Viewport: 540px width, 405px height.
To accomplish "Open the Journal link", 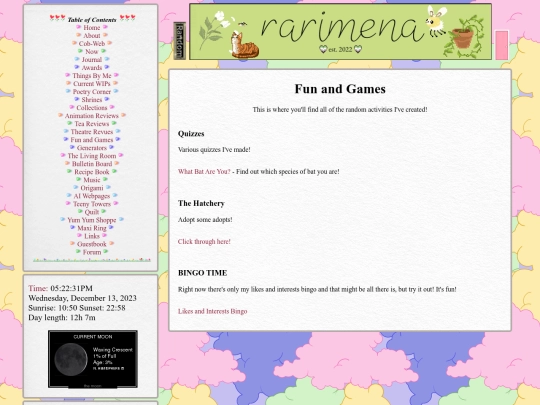I will [x=92, y=60].
